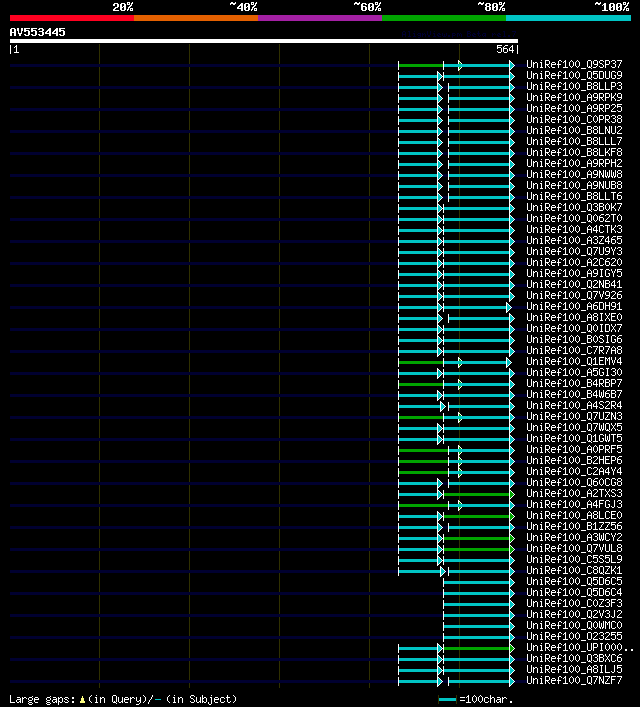Click the orange ~40% identity legend bar
Screen dimensions: 640x707
(196, 18)
